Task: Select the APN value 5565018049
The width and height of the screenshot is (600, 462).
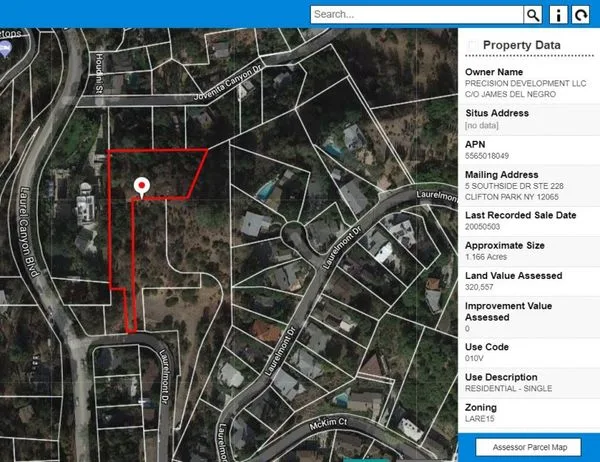Action: [487, 156]
